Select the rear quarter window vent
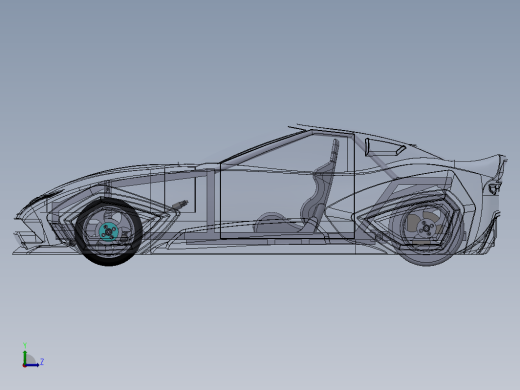This screenshot has height=390, width=520. (x=385, y=147)
